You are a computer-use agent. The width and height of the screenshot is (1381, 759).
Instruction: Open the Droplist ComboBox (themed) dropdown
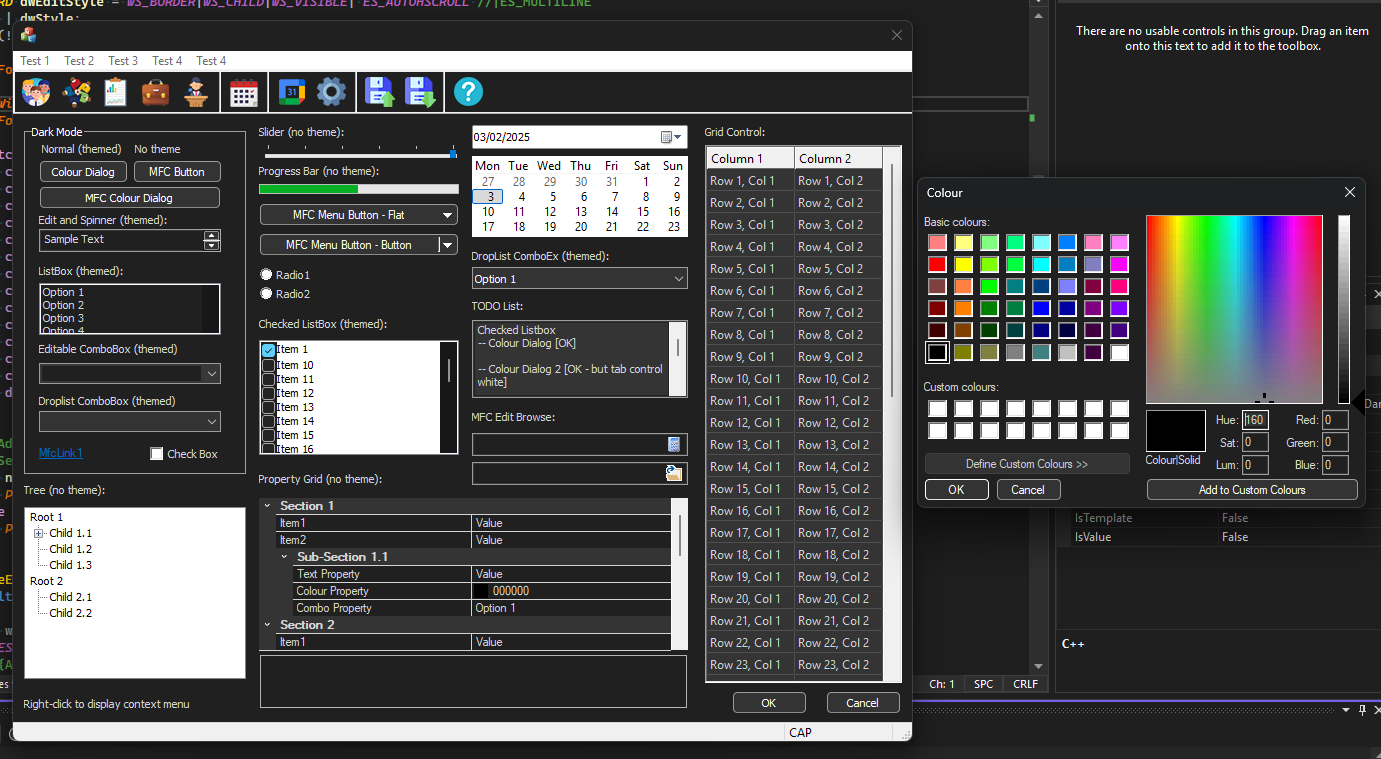[129, 422]
